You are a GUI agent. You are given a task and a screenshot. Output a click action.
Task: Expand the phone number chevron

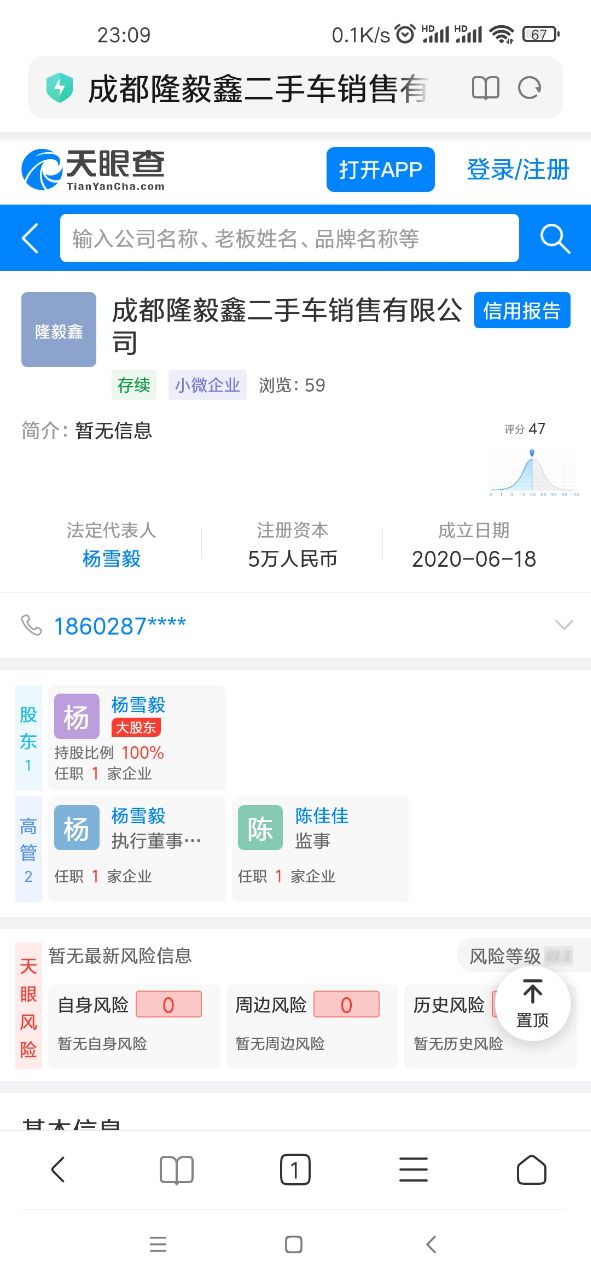coord(564,625)
